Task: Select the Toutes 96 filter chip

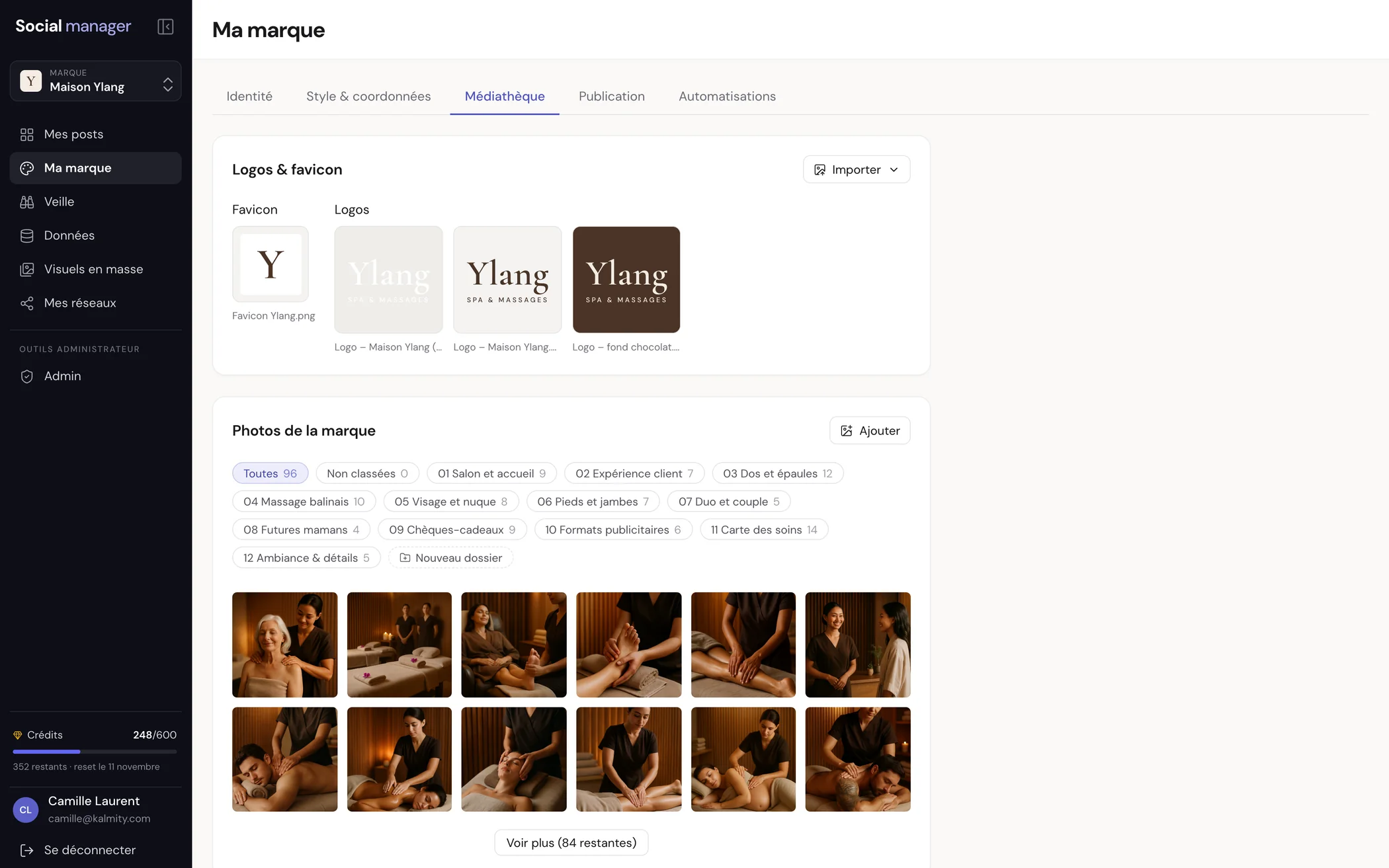Action: [x=270, y=473]
